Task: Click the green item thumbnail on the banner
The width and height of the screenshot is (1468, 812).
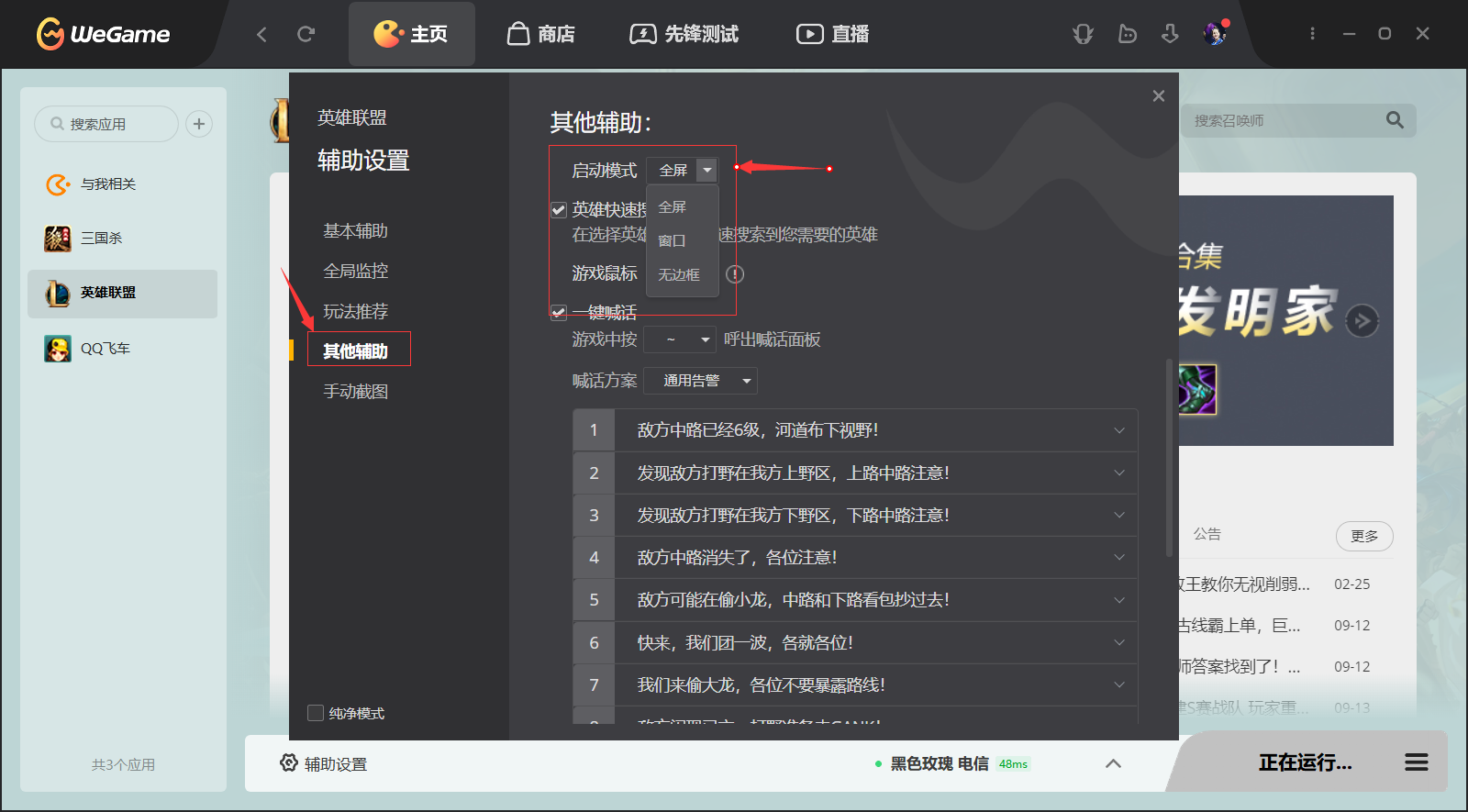Action: (x=1197, y=390)
